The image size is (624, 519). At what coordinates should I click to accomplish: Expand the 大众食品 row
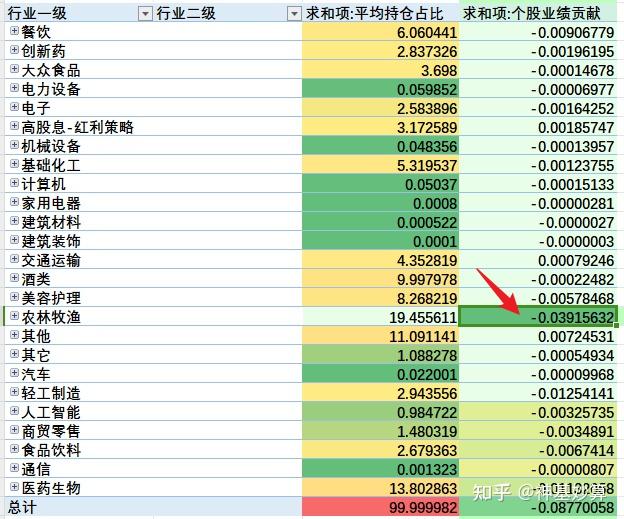pyautogui.click(x=14, y=69)
